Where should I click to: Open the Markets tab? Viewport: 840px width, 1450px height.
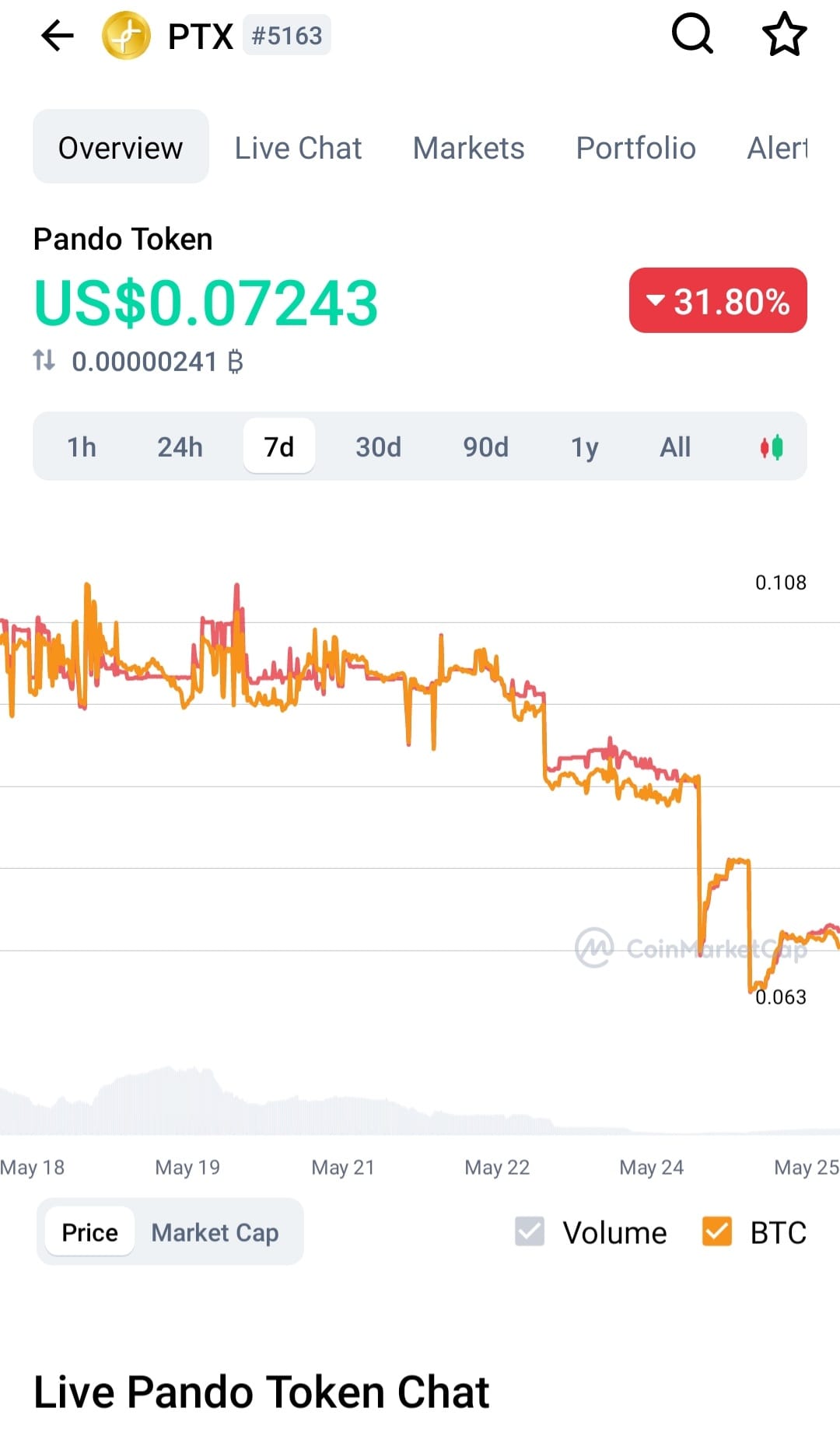[469, 148]
